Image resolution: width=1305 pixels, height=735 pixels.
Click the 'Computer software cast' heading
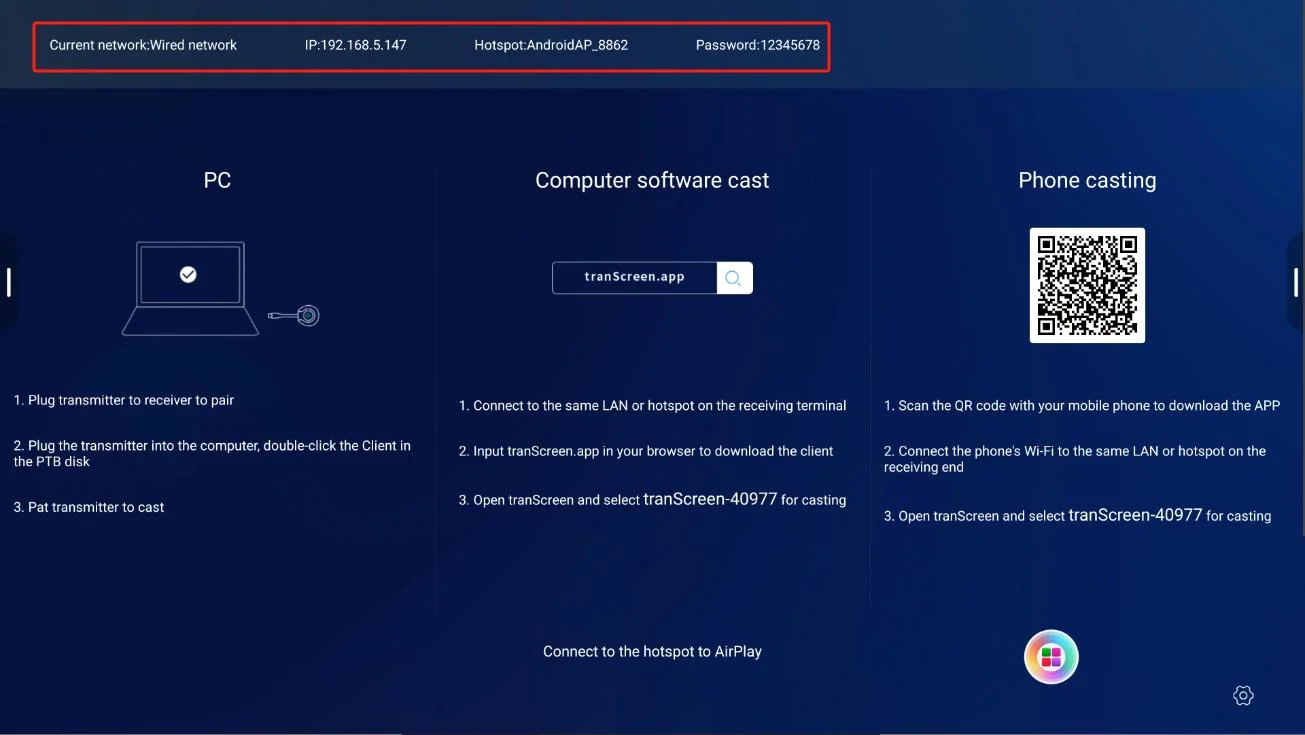652,181
